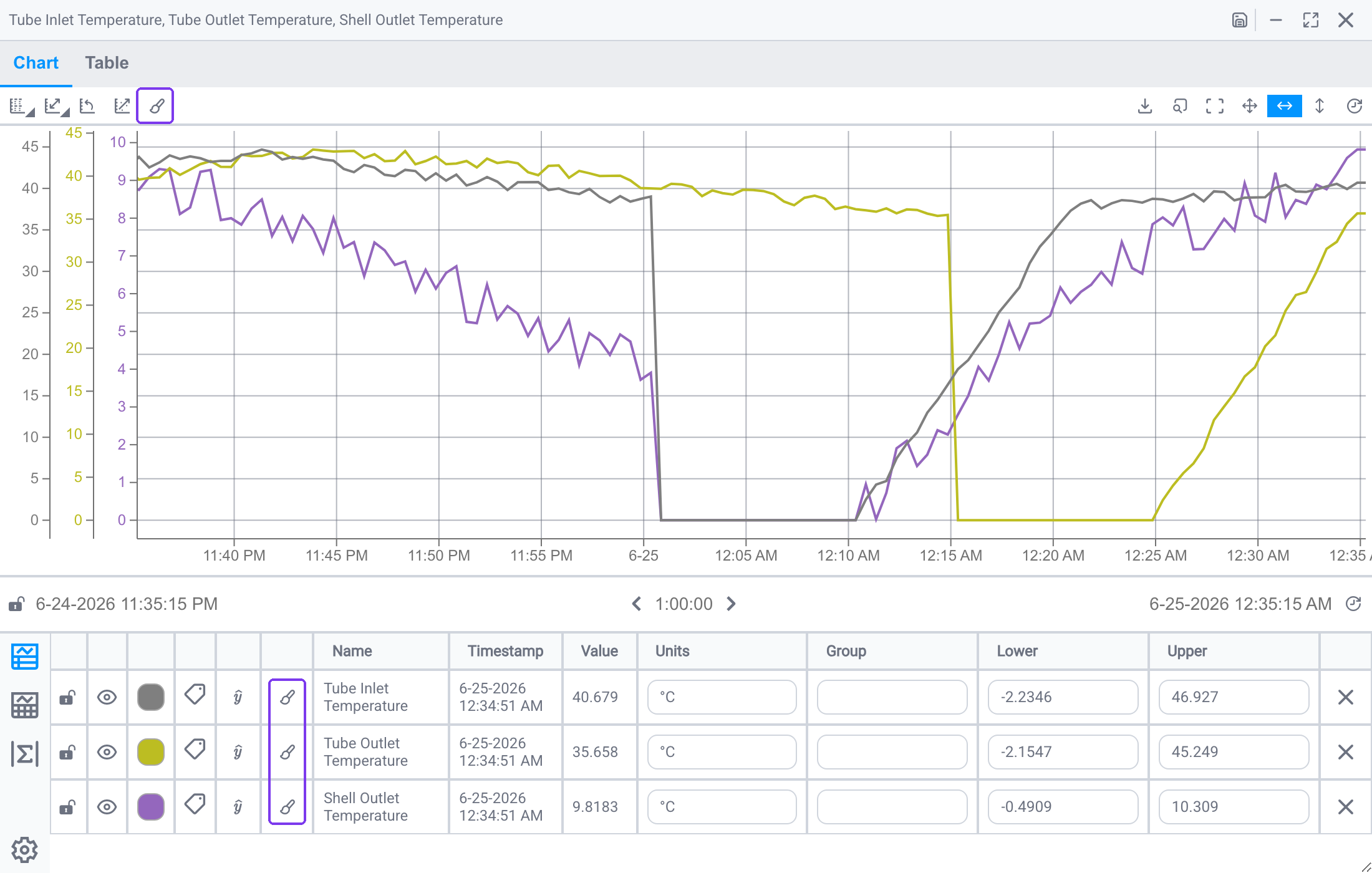Select the brush styling tool in toolbar
The height and width of the screenshot is (873, 1372).
156,107
